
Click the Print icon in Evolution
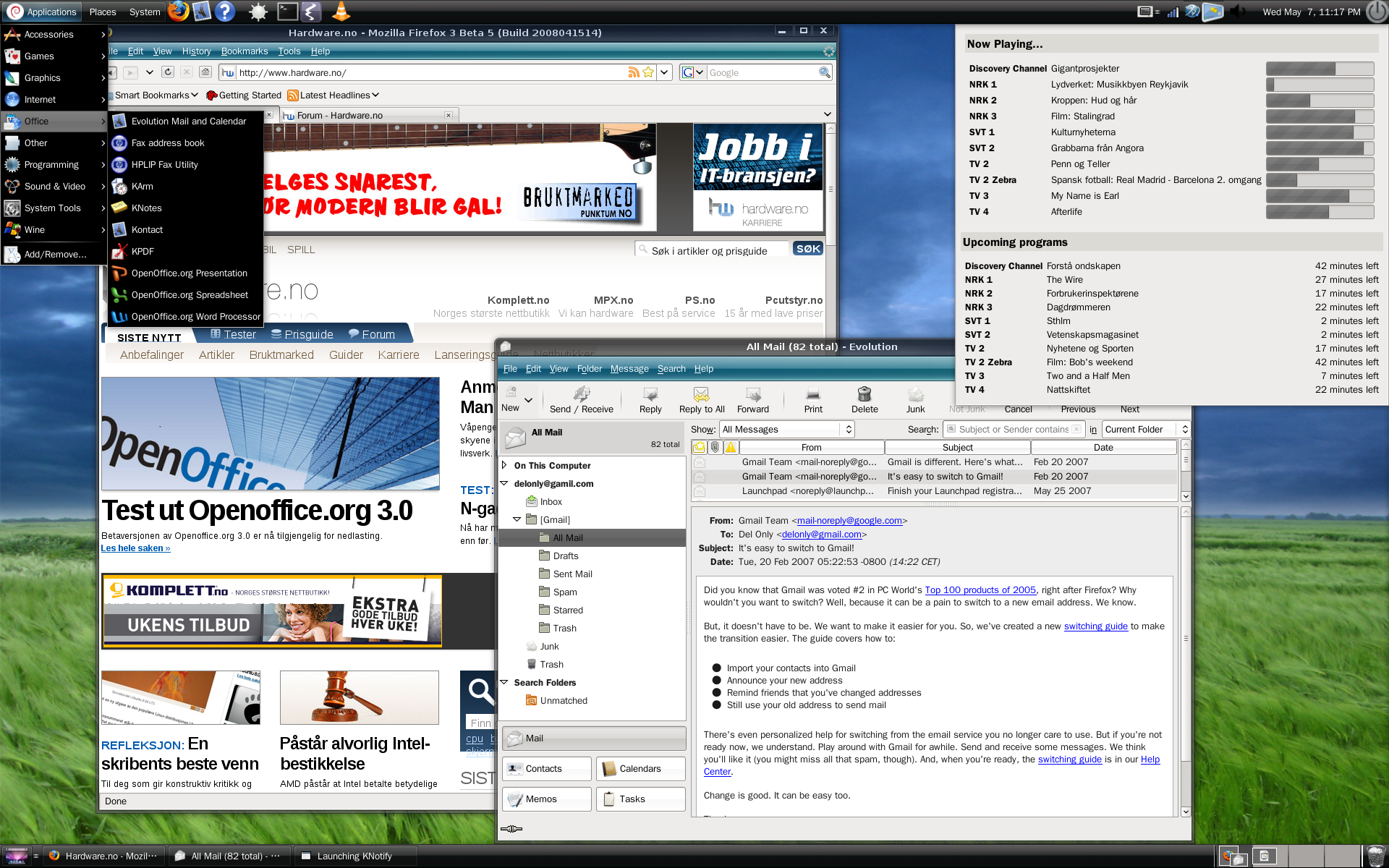813,395
